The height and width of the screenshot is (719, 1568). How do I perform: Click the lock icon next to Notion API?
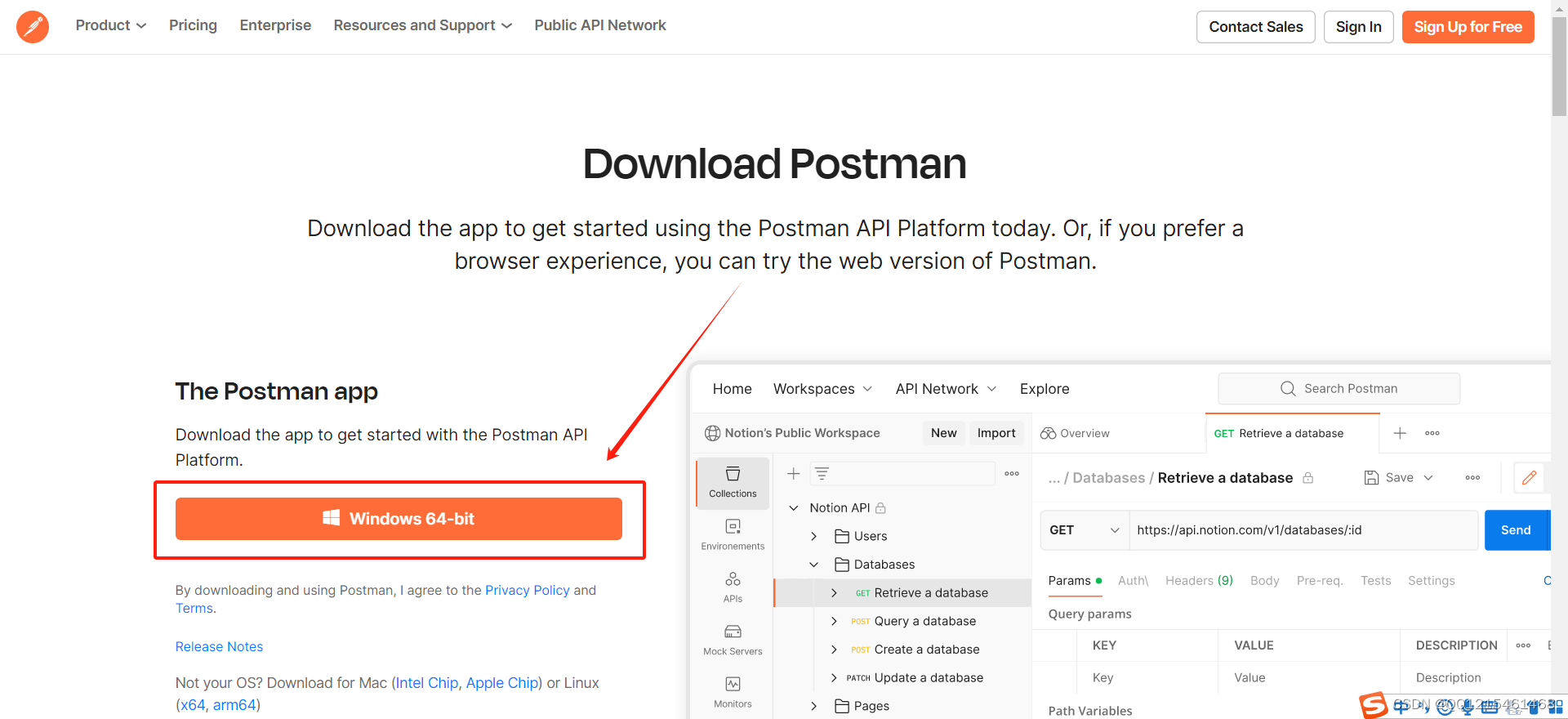click(x=880, y=508)
